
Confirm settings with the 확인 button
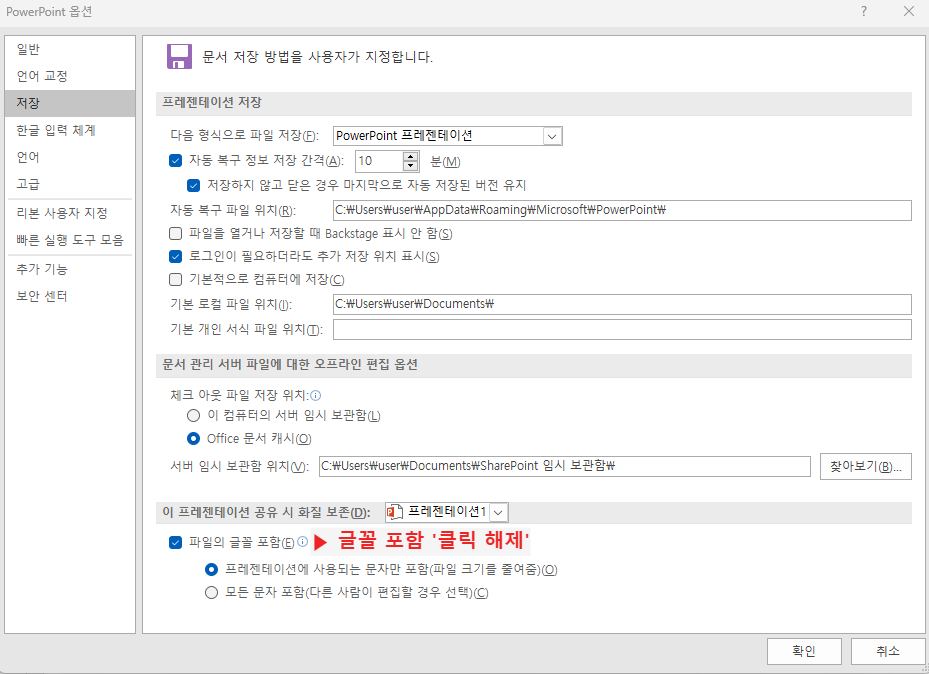click(803, 651)
